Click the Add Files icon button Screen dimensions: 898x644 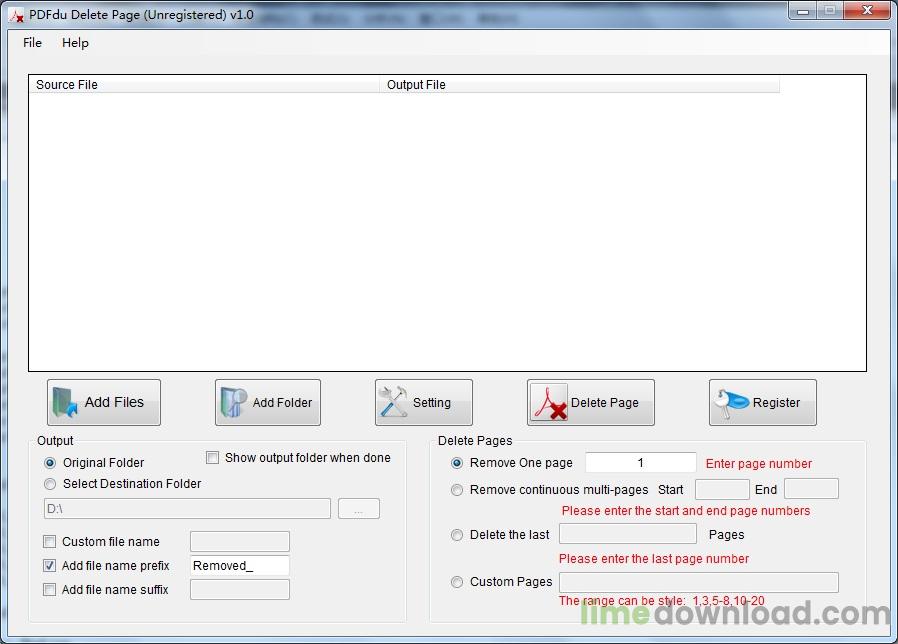tap(104, 402)
